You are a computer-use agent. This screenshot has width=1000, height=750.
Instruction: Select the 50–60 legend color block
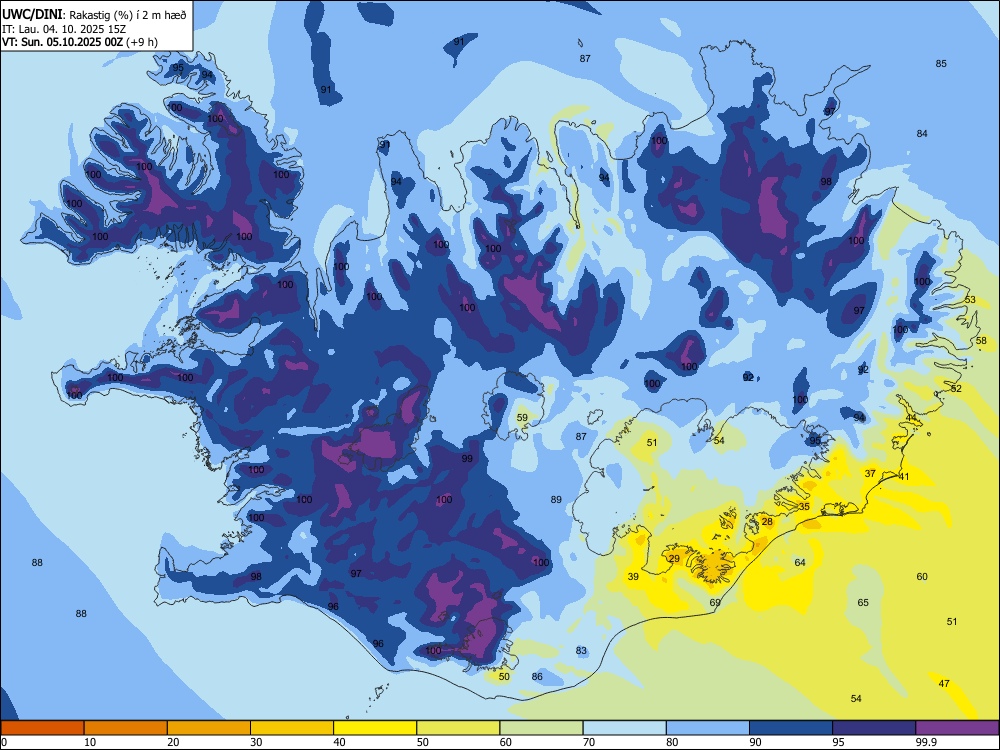[x=458, y=728]
